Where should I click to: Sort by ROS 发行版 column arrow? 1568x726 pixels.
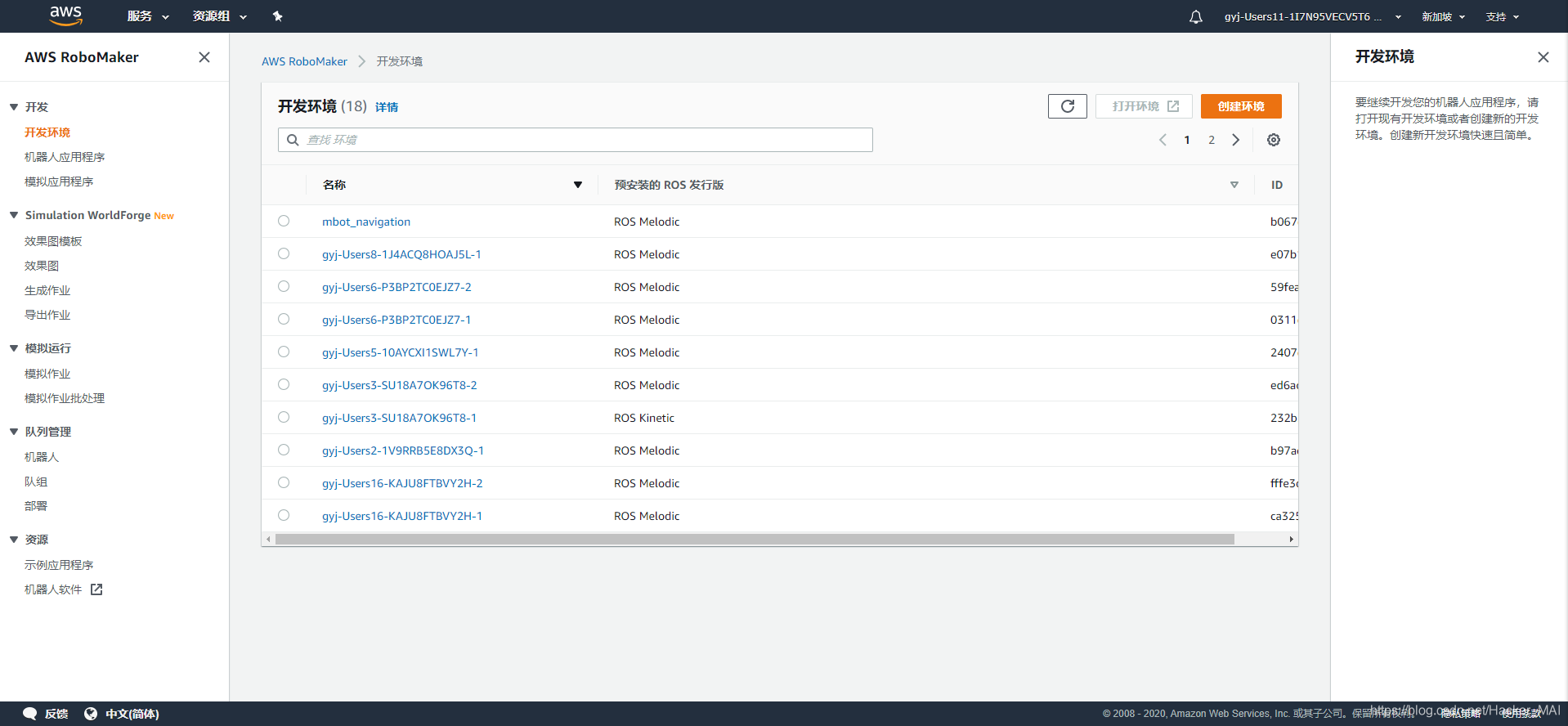click(1234, 185)
